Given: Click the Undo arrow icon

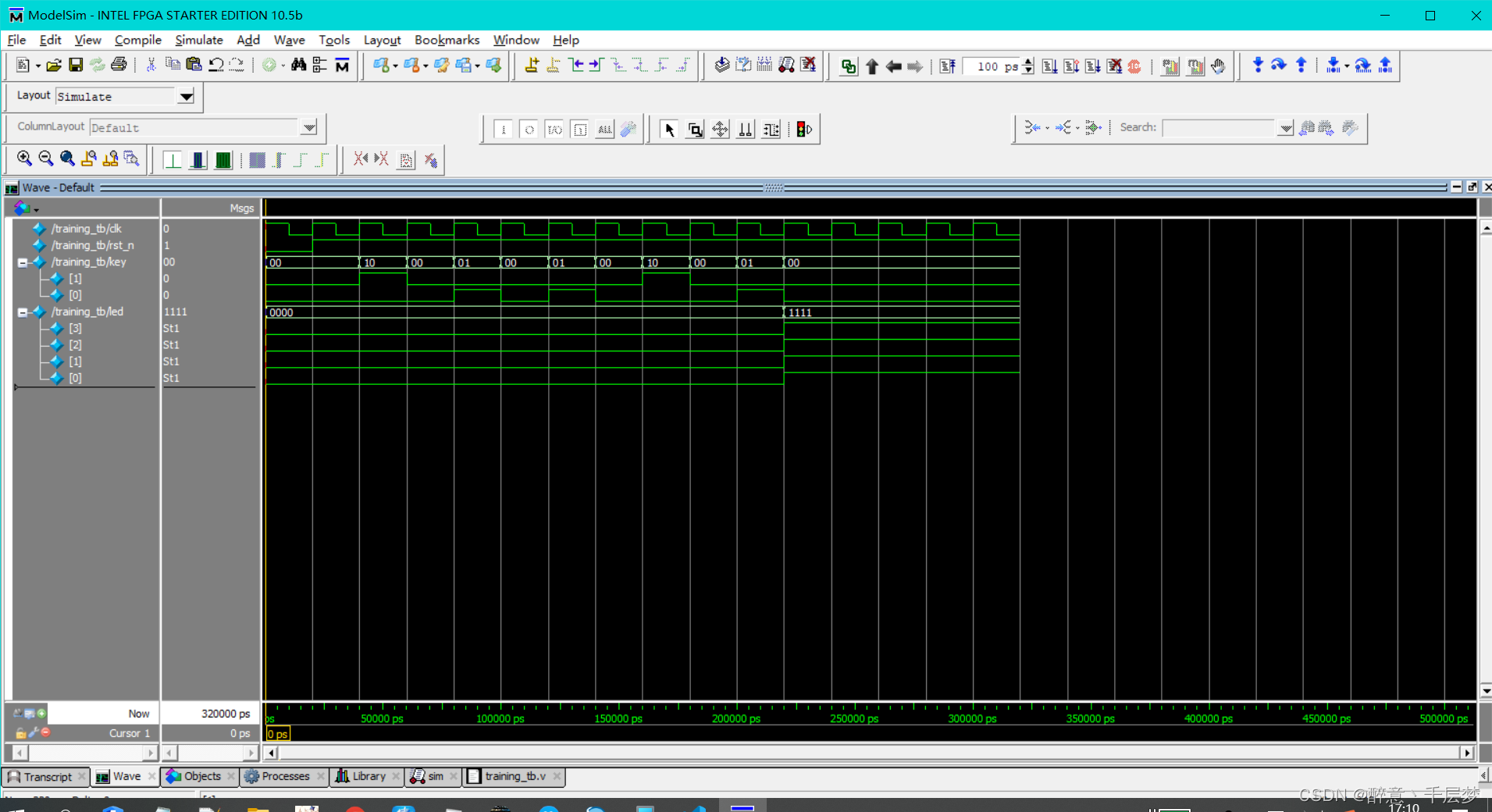Looking at the screenshot, I should point(216,66).
